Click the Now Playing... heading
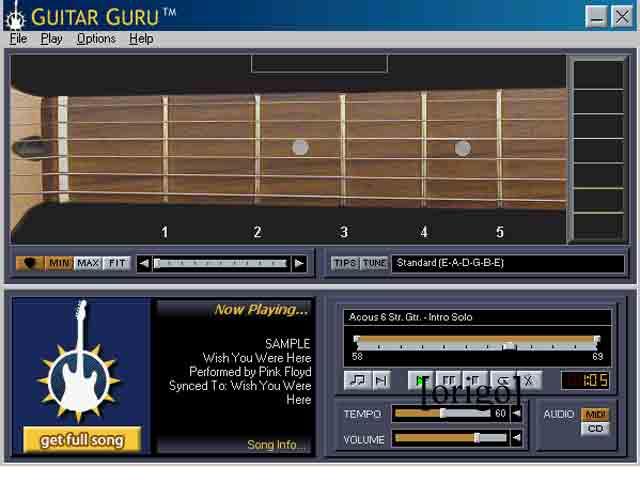 [x=261, y=310]
